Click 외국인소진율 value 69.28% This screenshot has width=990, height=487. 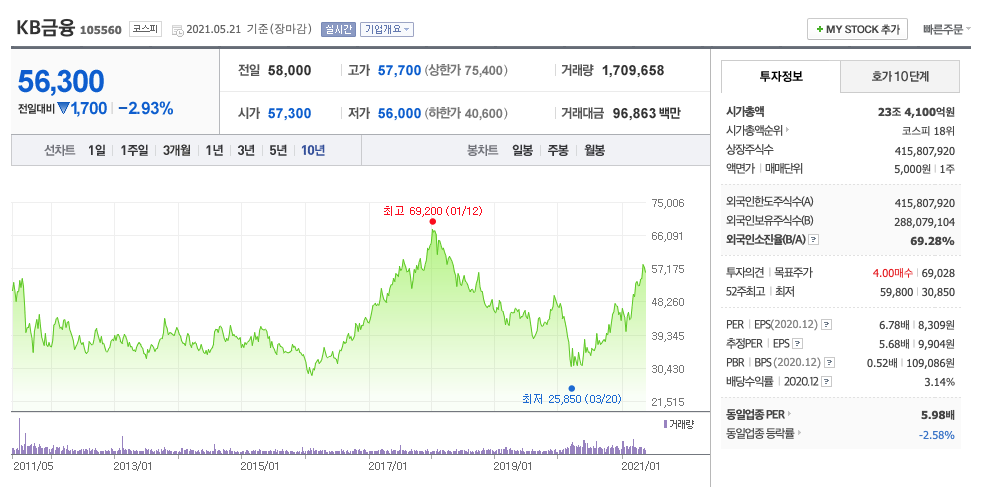pyautogui.click(x=934, y=241)
